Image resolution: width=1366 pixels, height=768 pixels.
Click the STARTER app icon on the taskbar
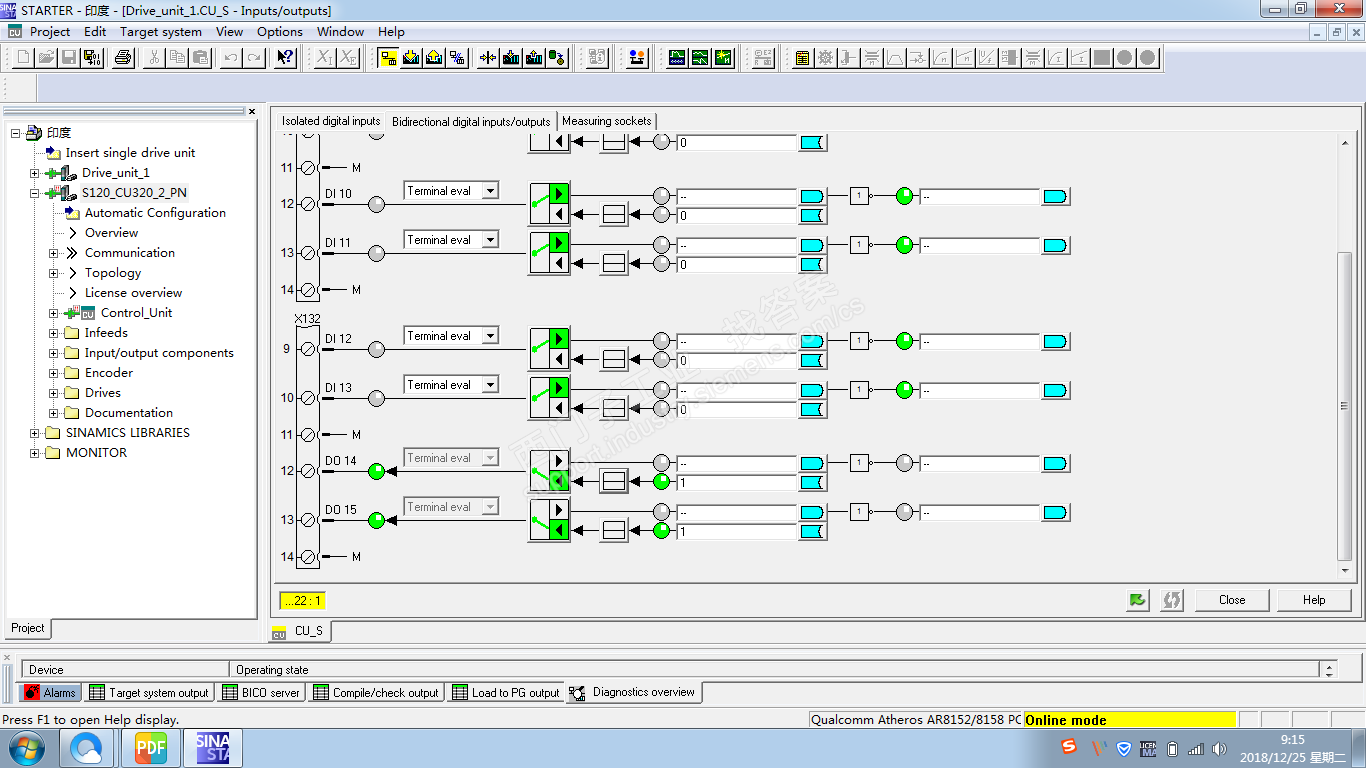(212, 748)
